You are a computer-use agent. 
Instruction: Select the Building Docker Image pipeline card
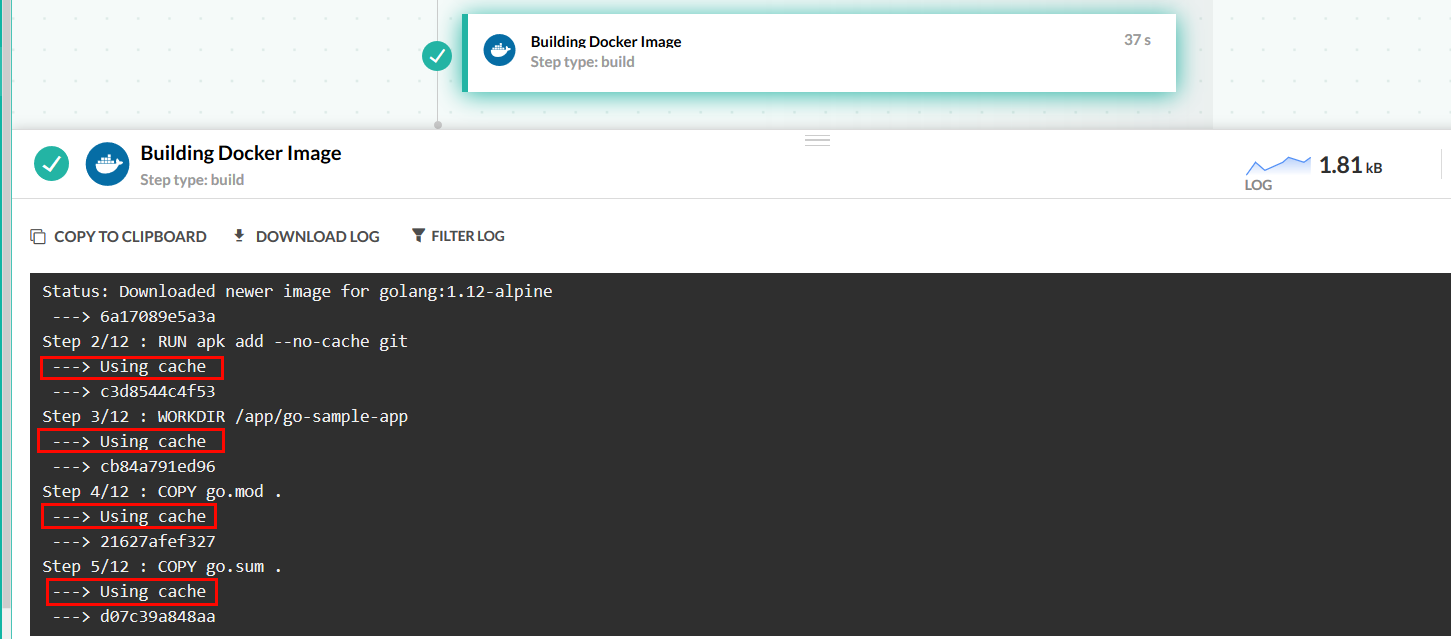(819, 53)
